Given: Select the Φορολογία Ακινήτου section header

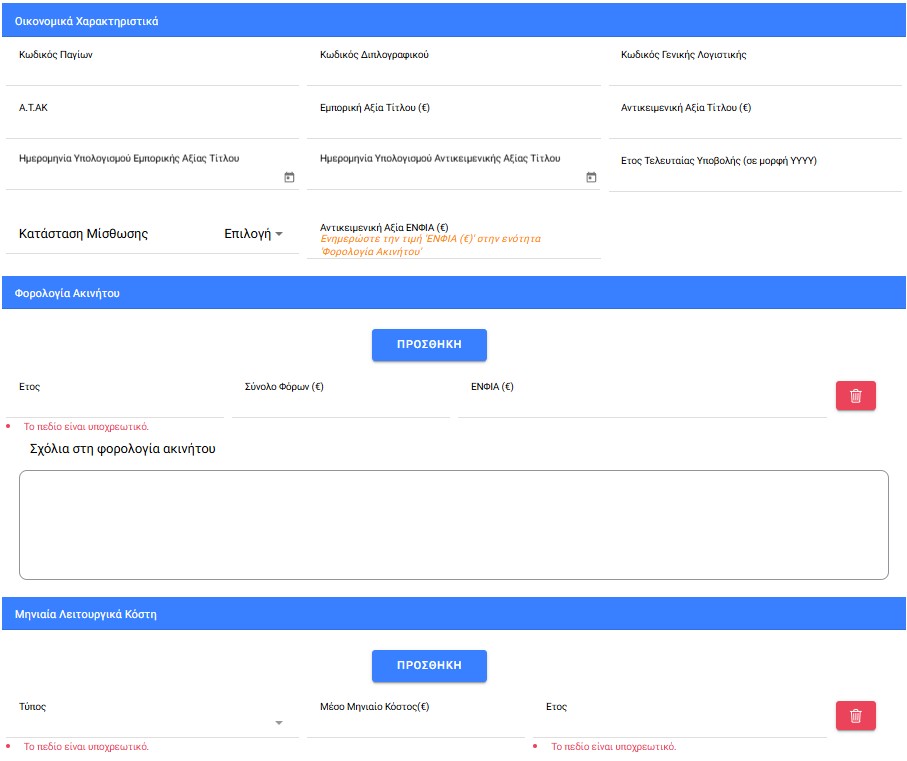Looking at the screenshot, I should pos(453,293).
